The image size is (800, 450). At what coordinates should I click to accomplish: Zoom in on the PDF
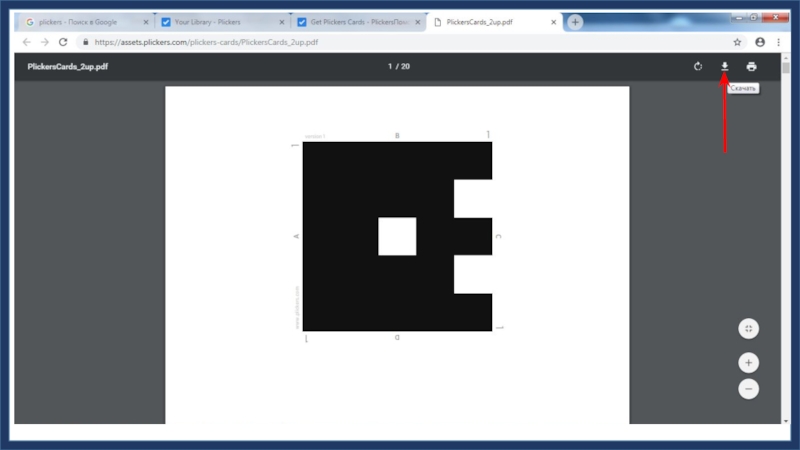(748, 363)
